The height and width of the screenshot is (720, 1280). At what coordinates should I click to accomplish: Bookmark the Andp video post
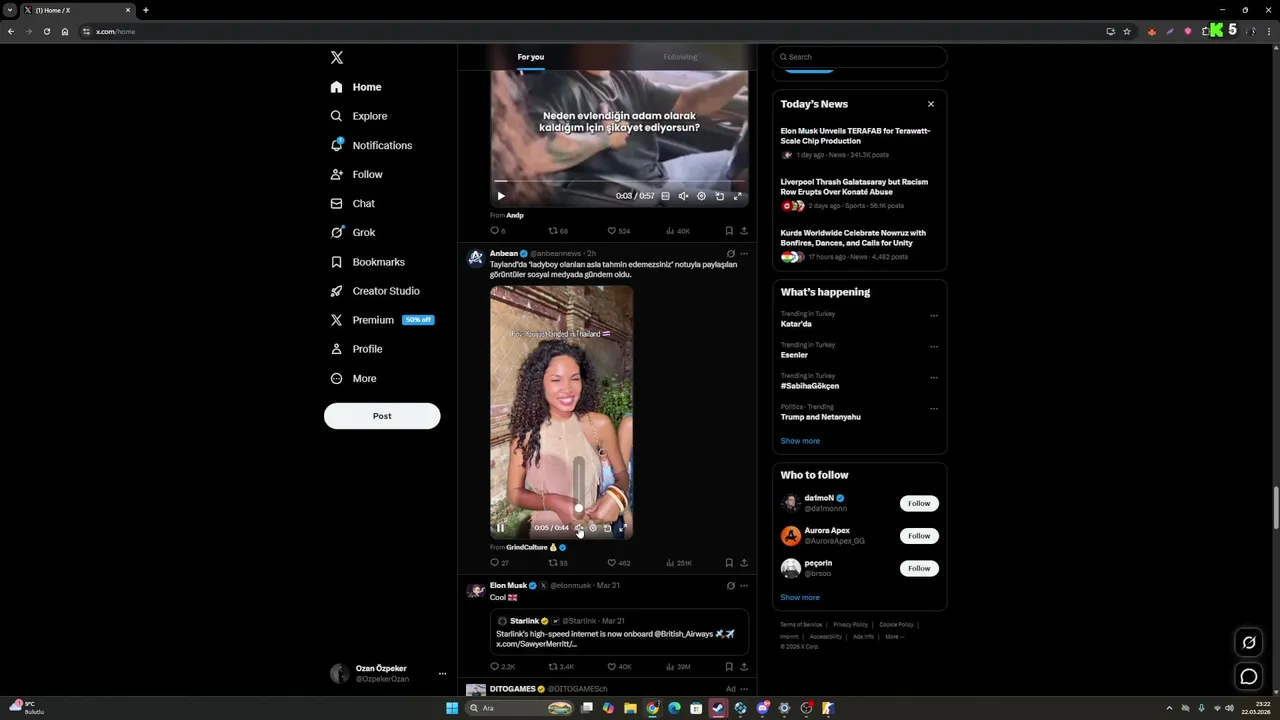tap(729, 231)
